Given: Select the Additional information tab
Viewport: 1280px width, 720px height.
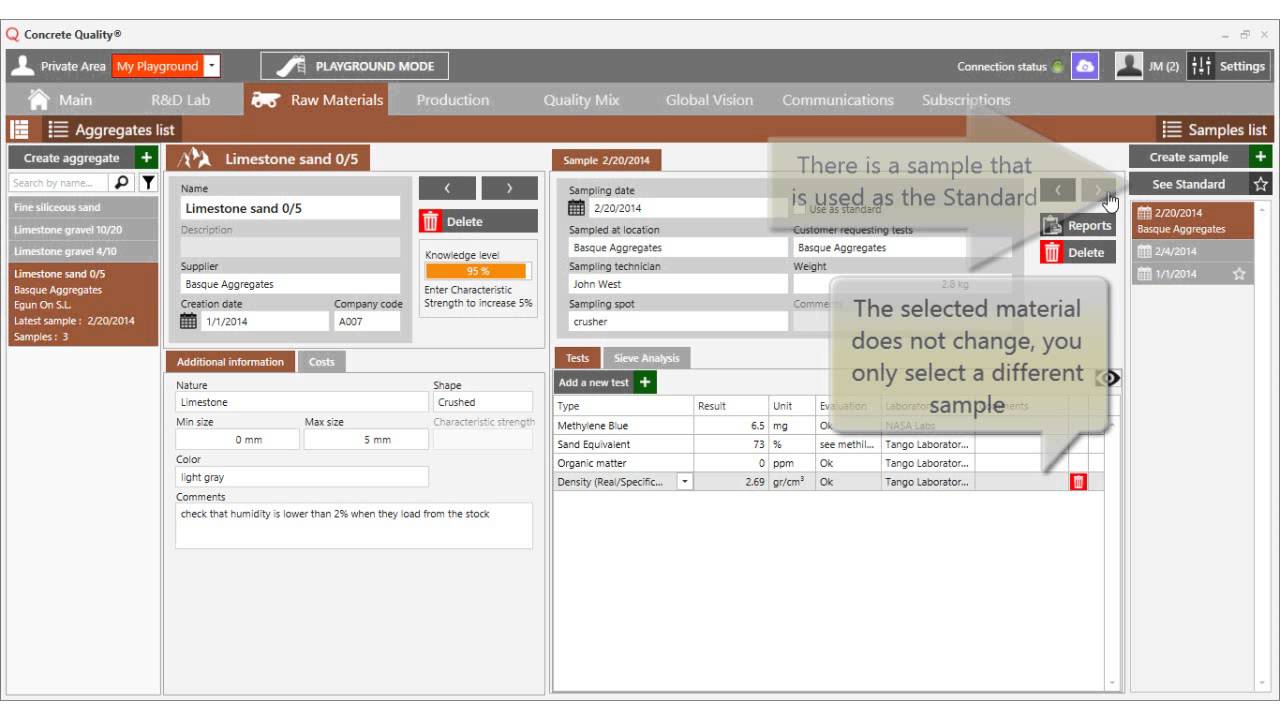Looking at the screenshot, I should 231,362.
